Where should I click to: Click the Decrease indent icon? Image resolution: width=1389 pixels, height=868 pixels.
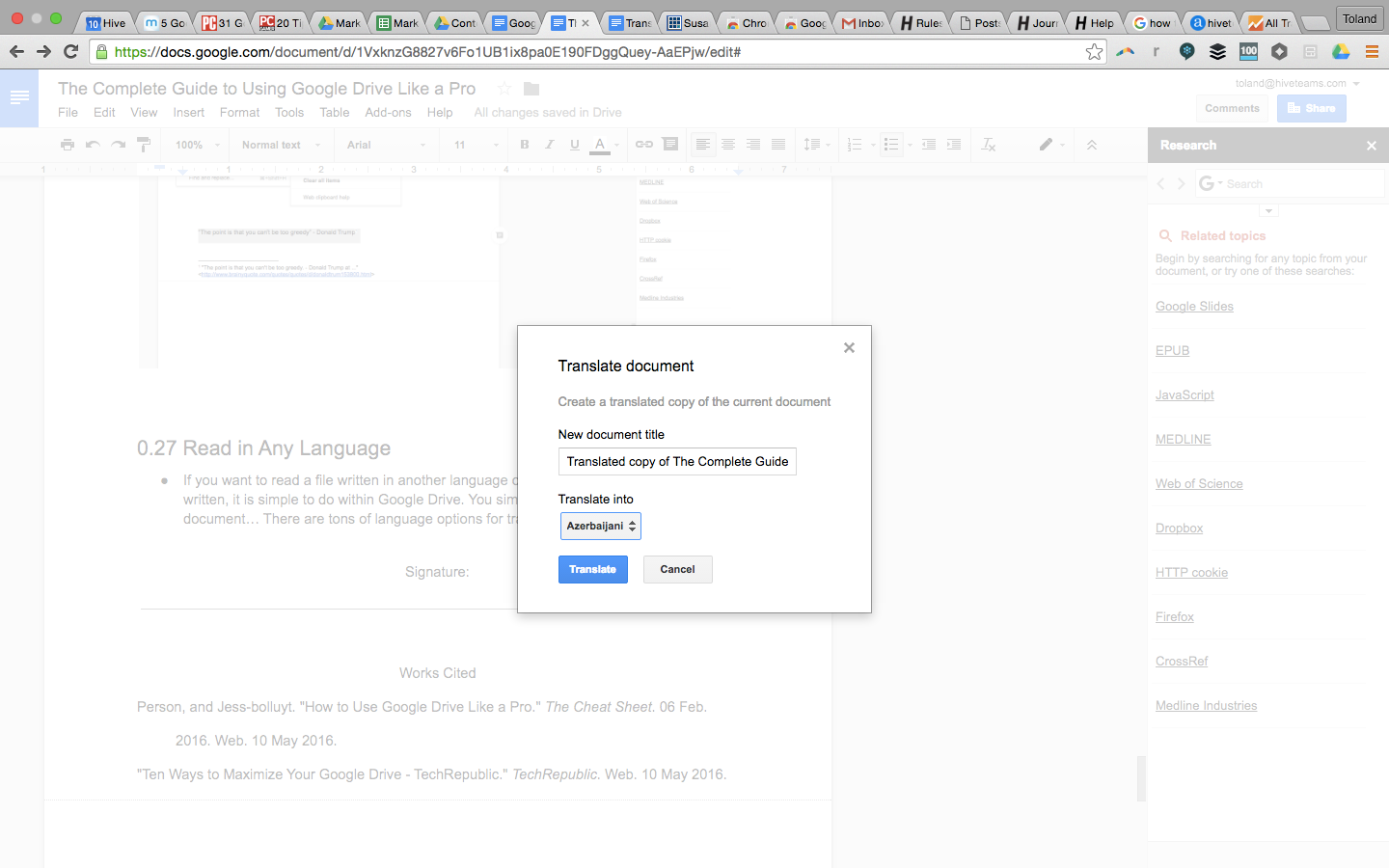pos(929,145)
